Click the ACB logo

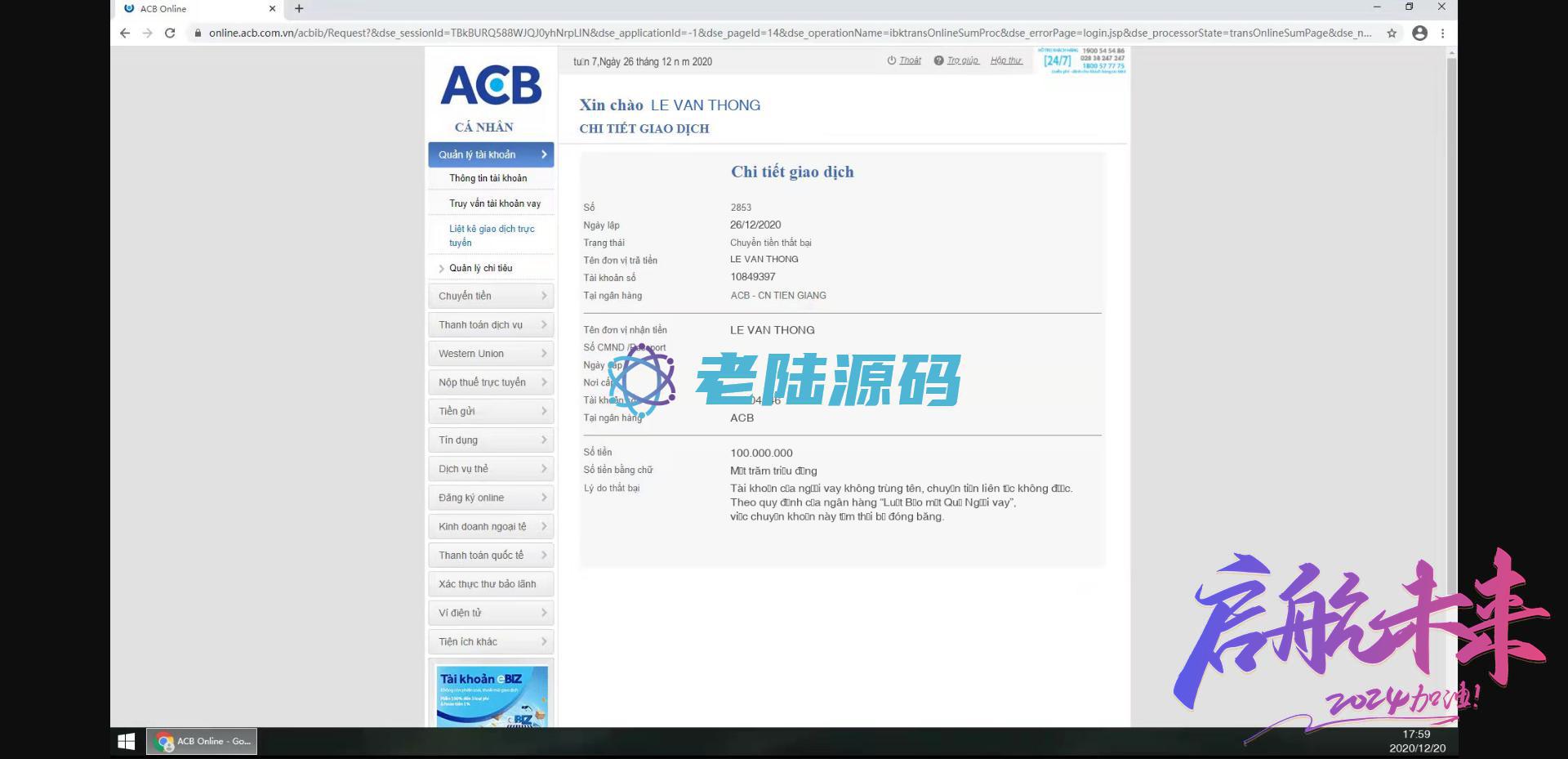[x=491, y=86]
